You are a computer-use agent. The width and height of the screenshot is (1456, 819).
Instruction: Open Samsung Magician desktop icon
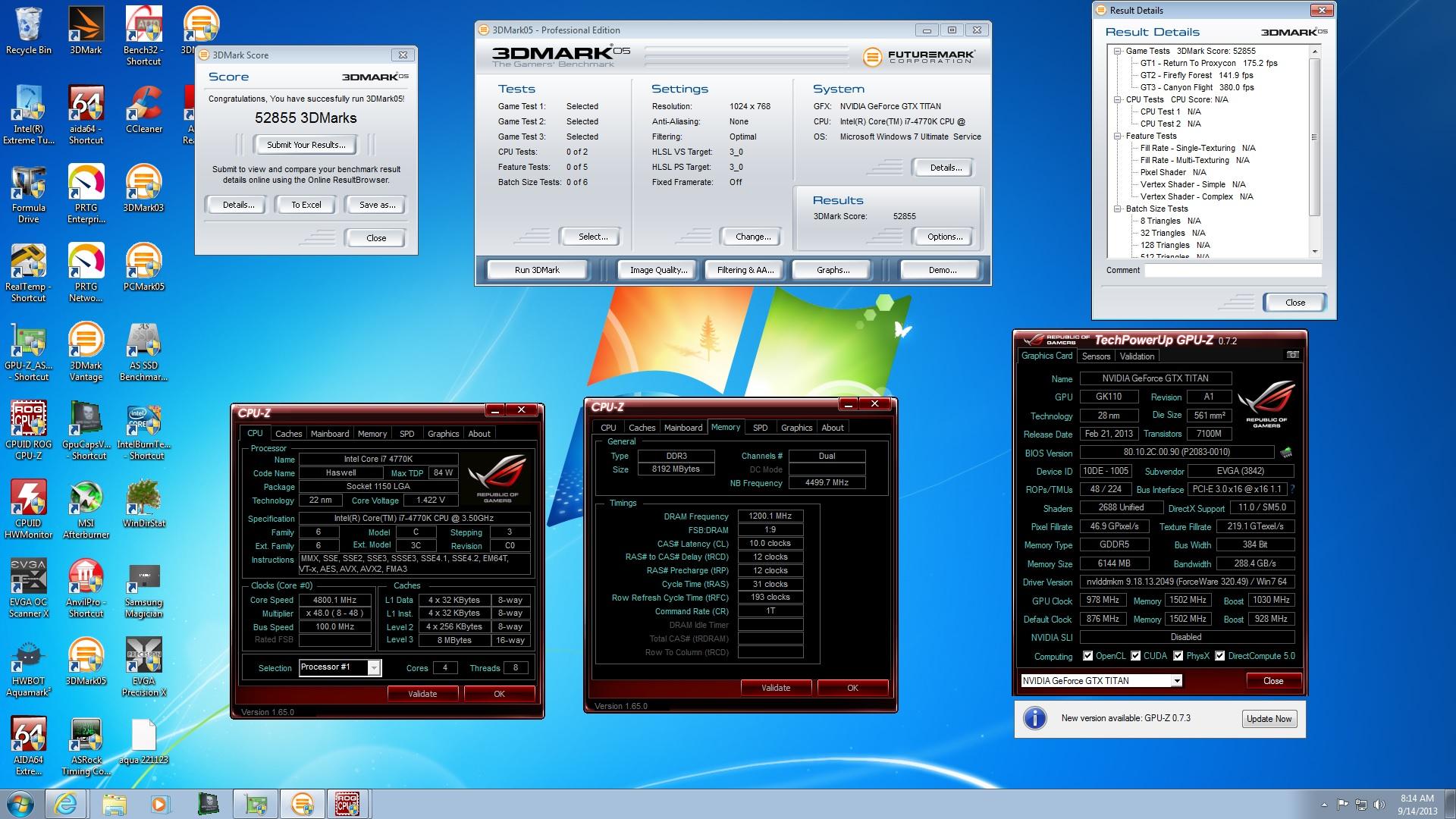point(143,588)
